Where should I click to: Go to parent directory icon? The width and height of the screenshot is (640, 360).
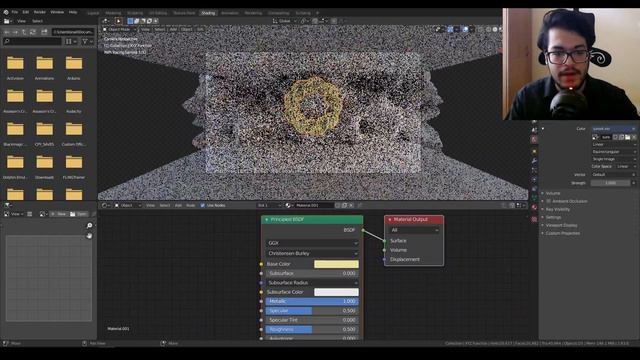click(24, 32)
